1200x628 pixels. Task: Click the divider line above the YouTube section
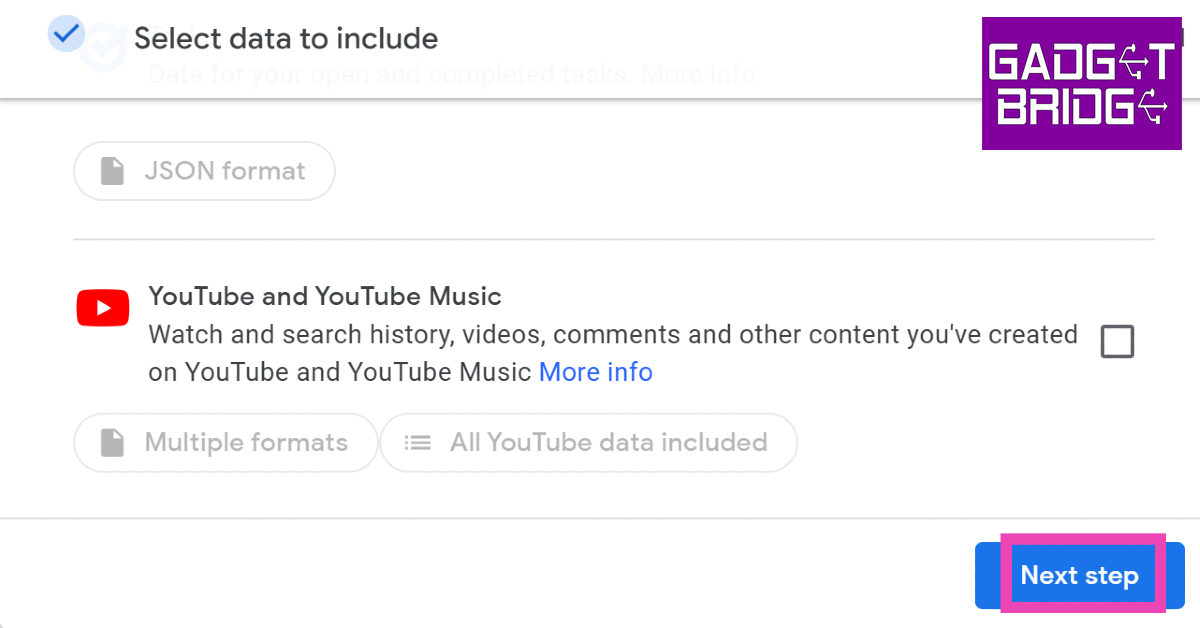pos(613,240)
